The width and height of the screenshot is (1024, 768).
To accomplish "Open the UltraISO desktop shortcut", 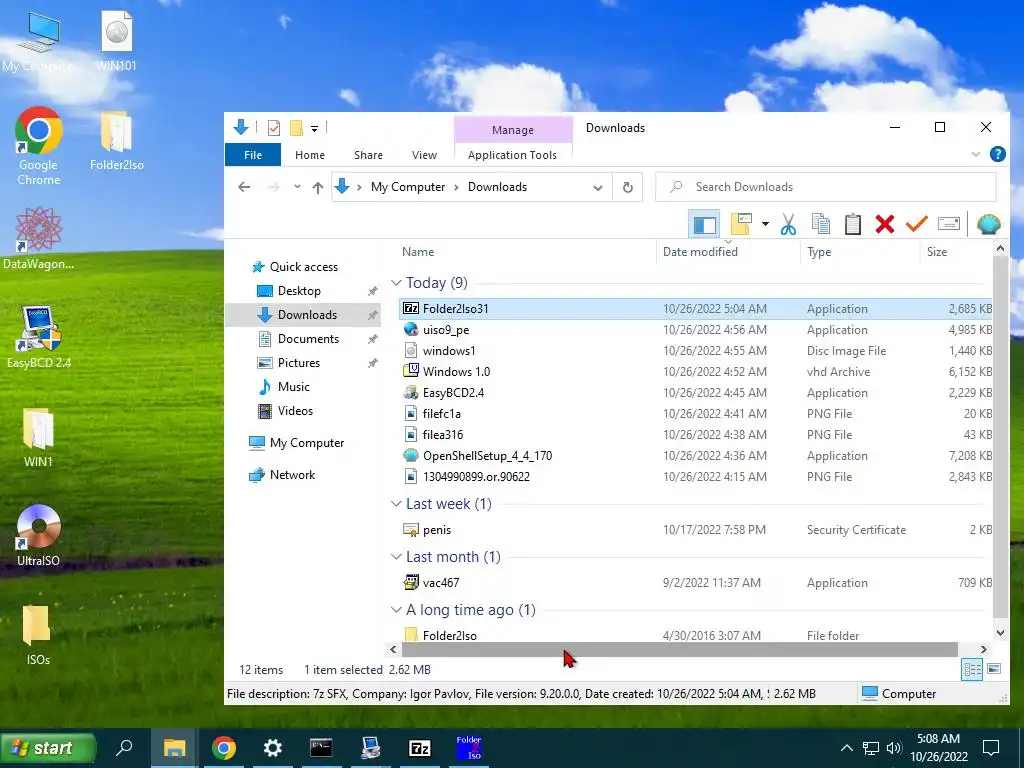I will 38,536.
